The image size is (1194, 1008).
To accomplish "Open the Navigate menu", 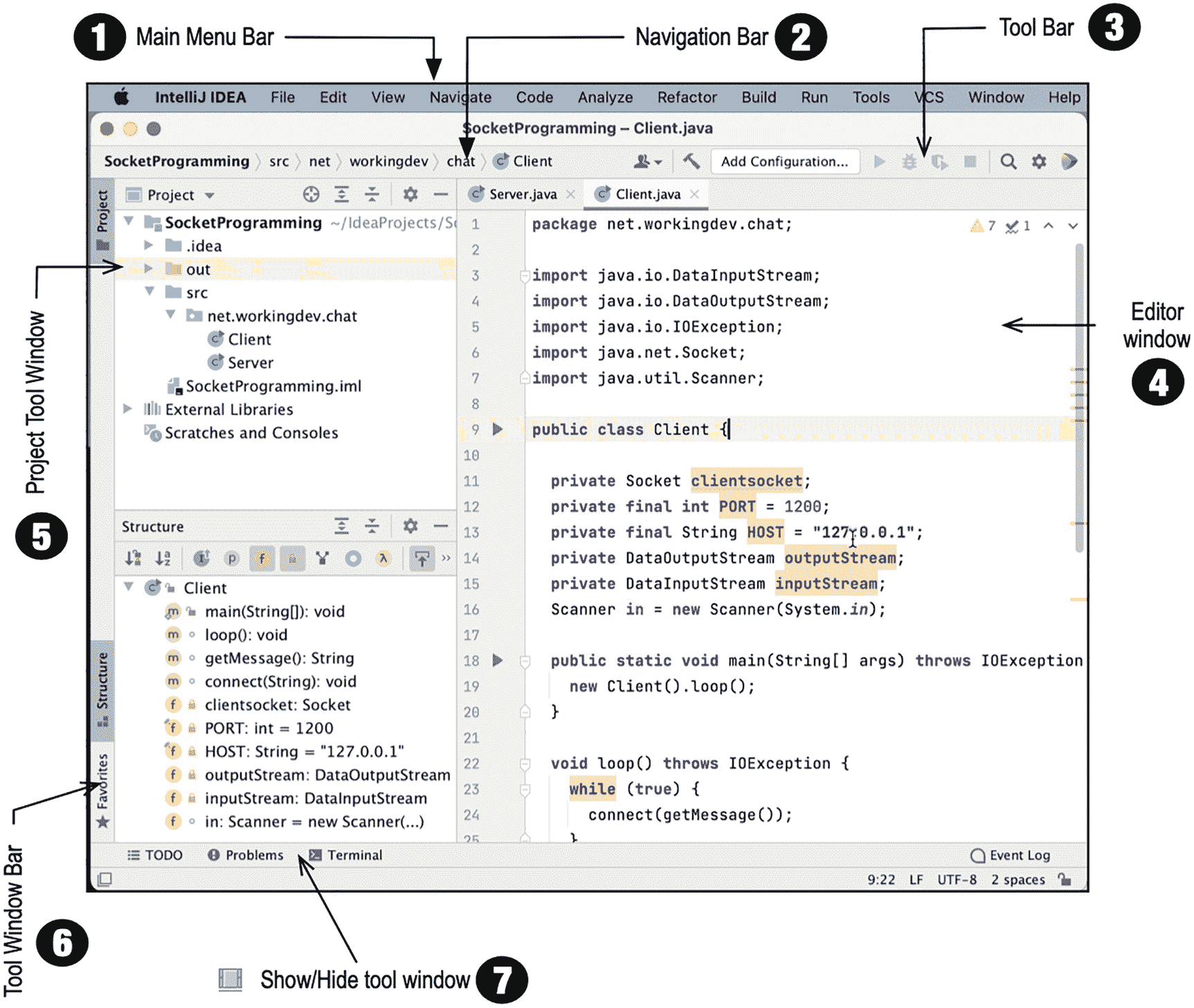I will [460, 98].
